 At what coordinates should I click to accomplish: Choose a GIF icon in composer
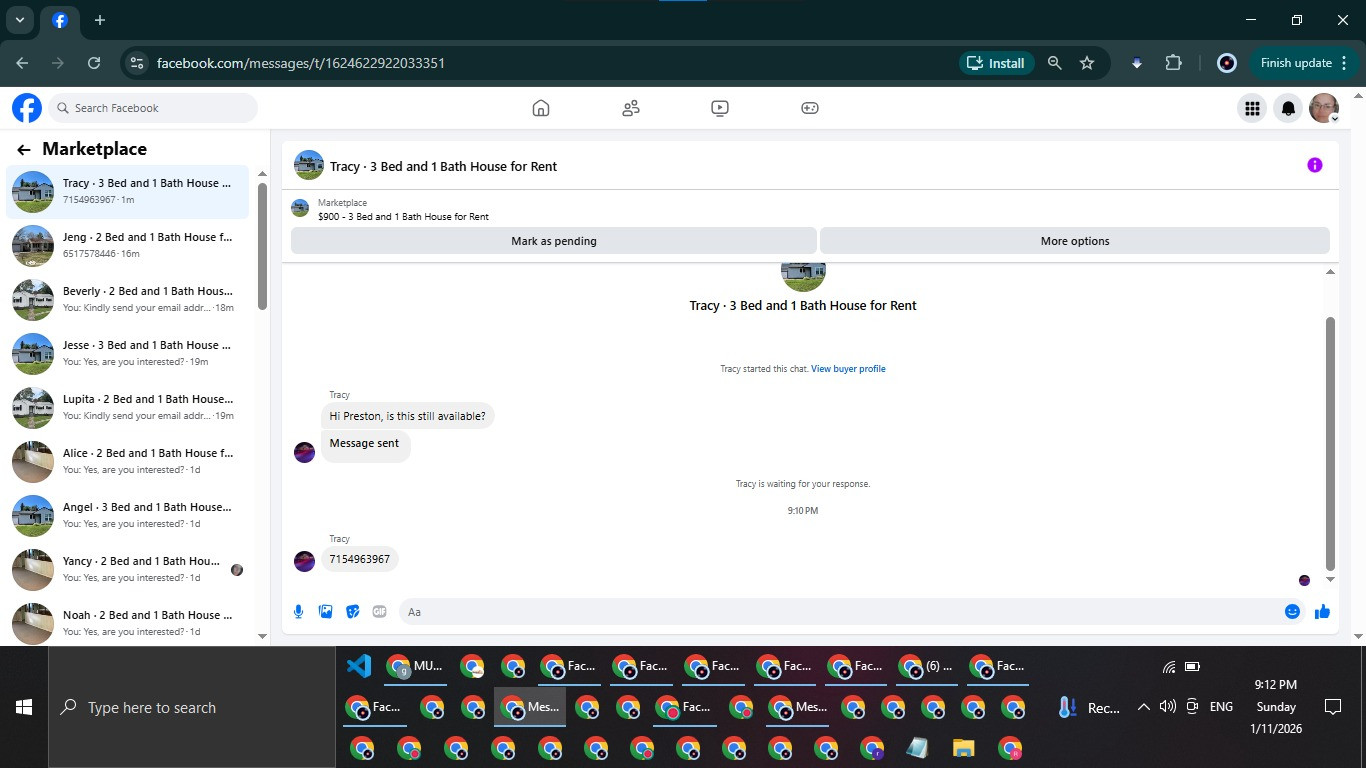(x=379, y=611)
